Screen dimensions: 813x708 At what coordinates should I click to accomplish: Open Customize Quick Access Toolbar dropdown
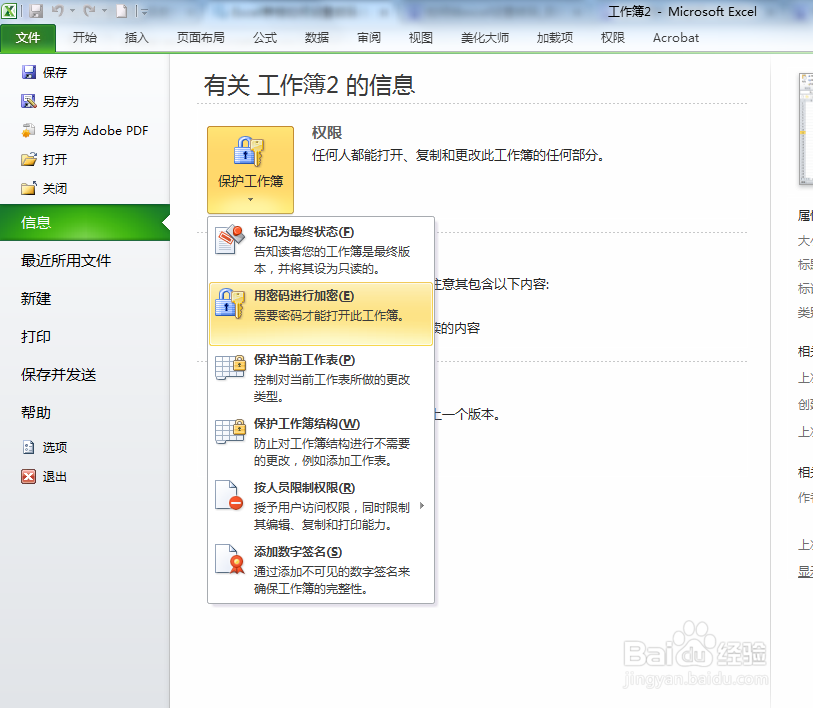[145, 11]
